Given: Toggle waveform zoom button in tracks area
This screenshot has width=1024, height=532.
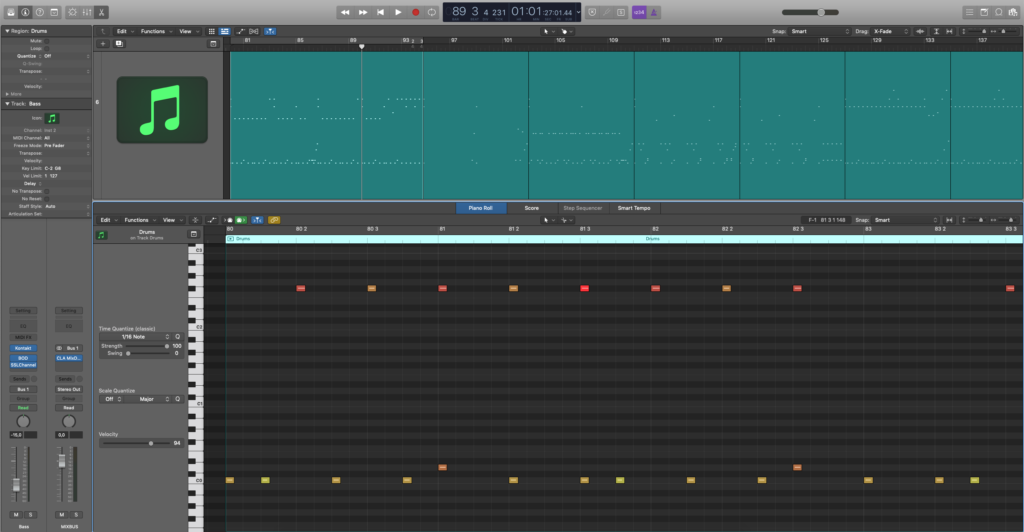Looking at the screenshot, I should [x=920, y=31].
